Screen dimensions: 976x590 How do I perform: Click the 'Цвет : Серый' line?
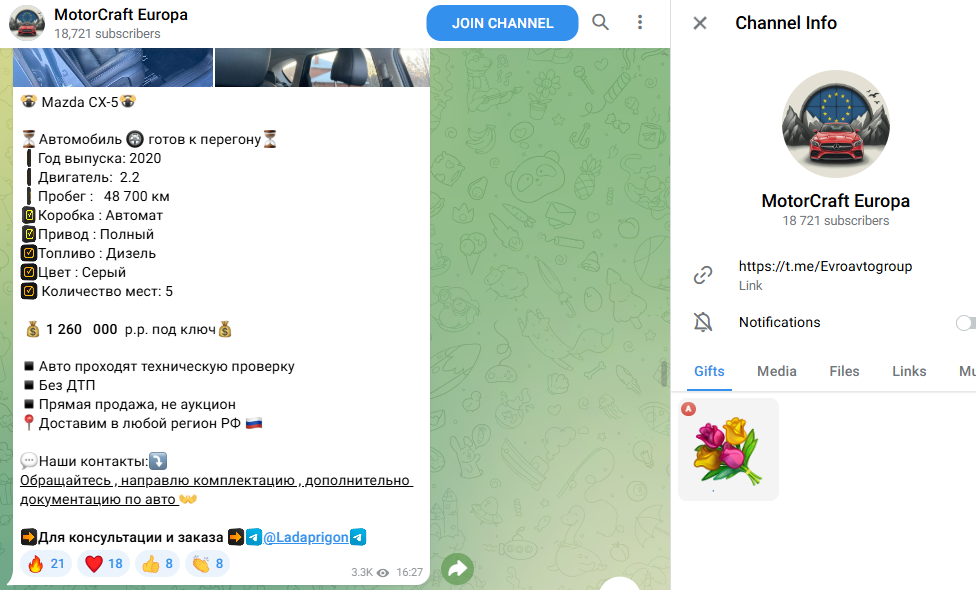click(x=82, y=273)
